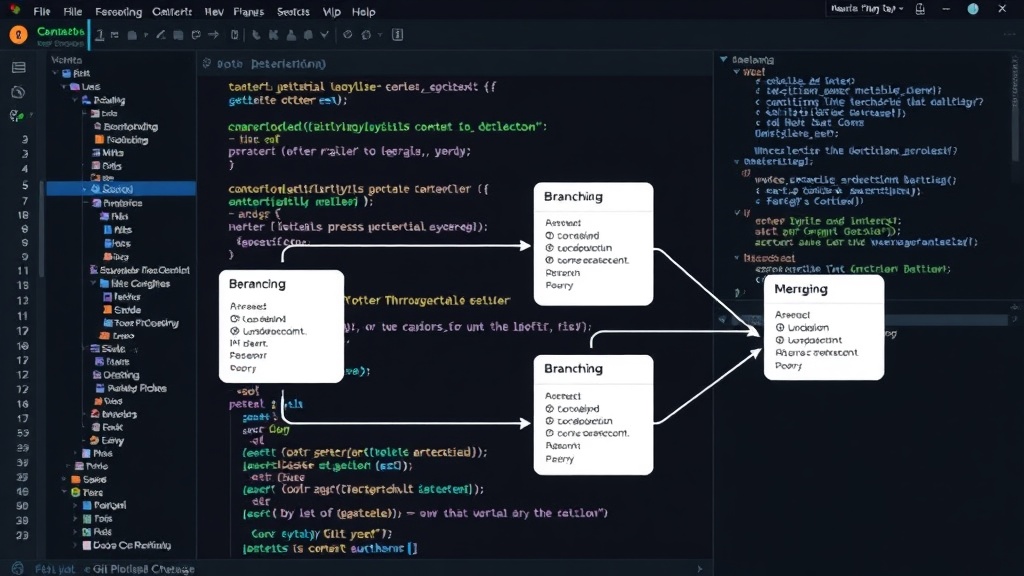Image resolution: width=1024 pixels, height=576 pixels.
Task: Select the highlighted item in file tree
Action: click(121, 189)
